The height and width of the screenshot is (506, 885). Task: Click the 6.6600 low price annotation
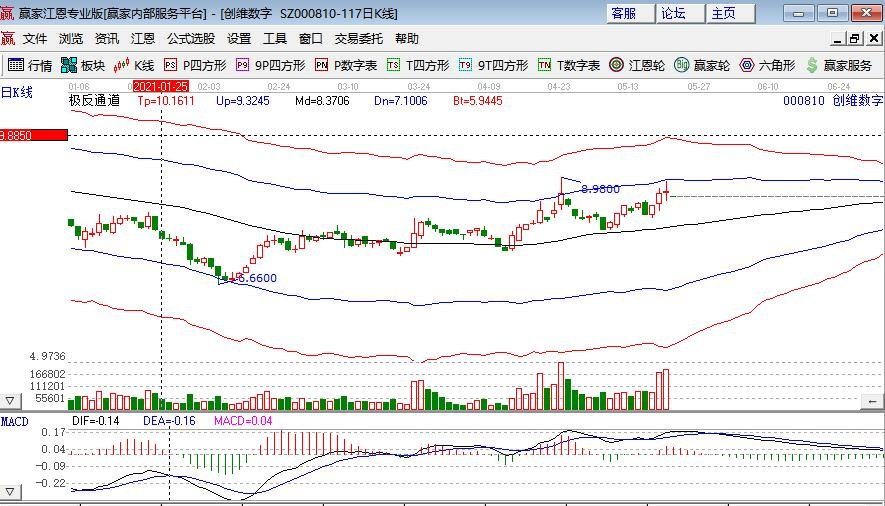(x=257, y=278)
